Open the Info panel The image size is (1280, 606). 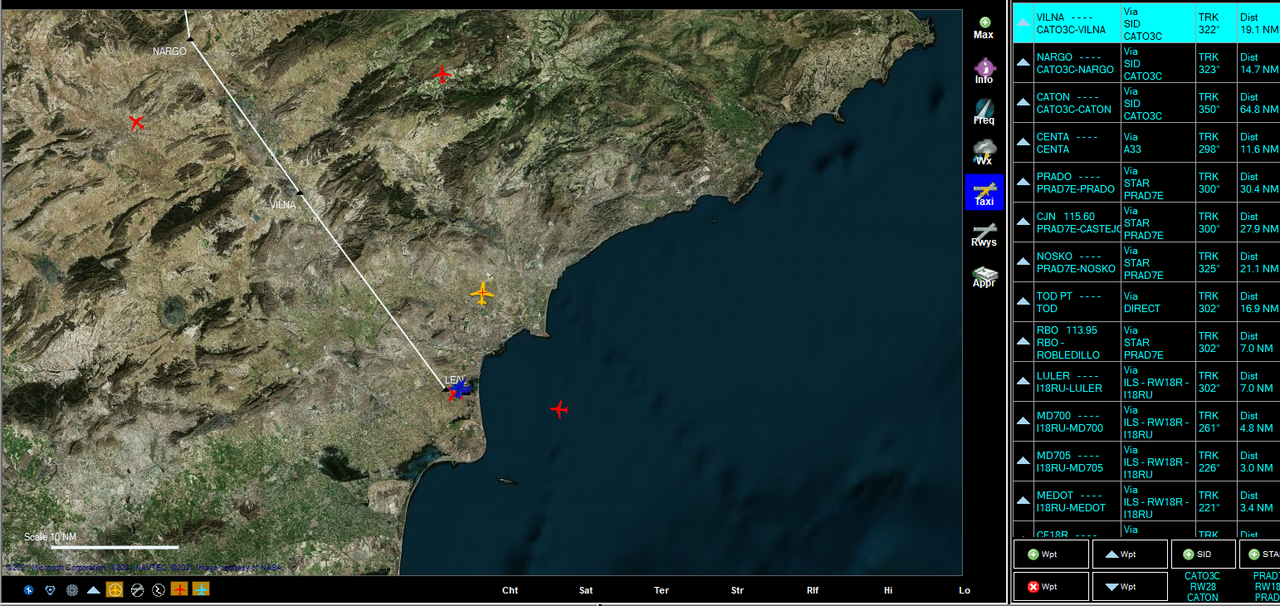pyautogui.click(x=984, y=72)
